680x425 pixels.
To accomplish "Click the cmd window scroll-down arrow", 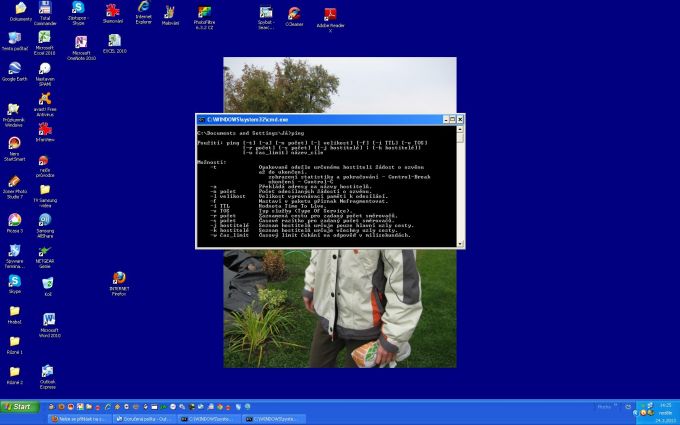I will pyautogui.click(x=460, y=244).
